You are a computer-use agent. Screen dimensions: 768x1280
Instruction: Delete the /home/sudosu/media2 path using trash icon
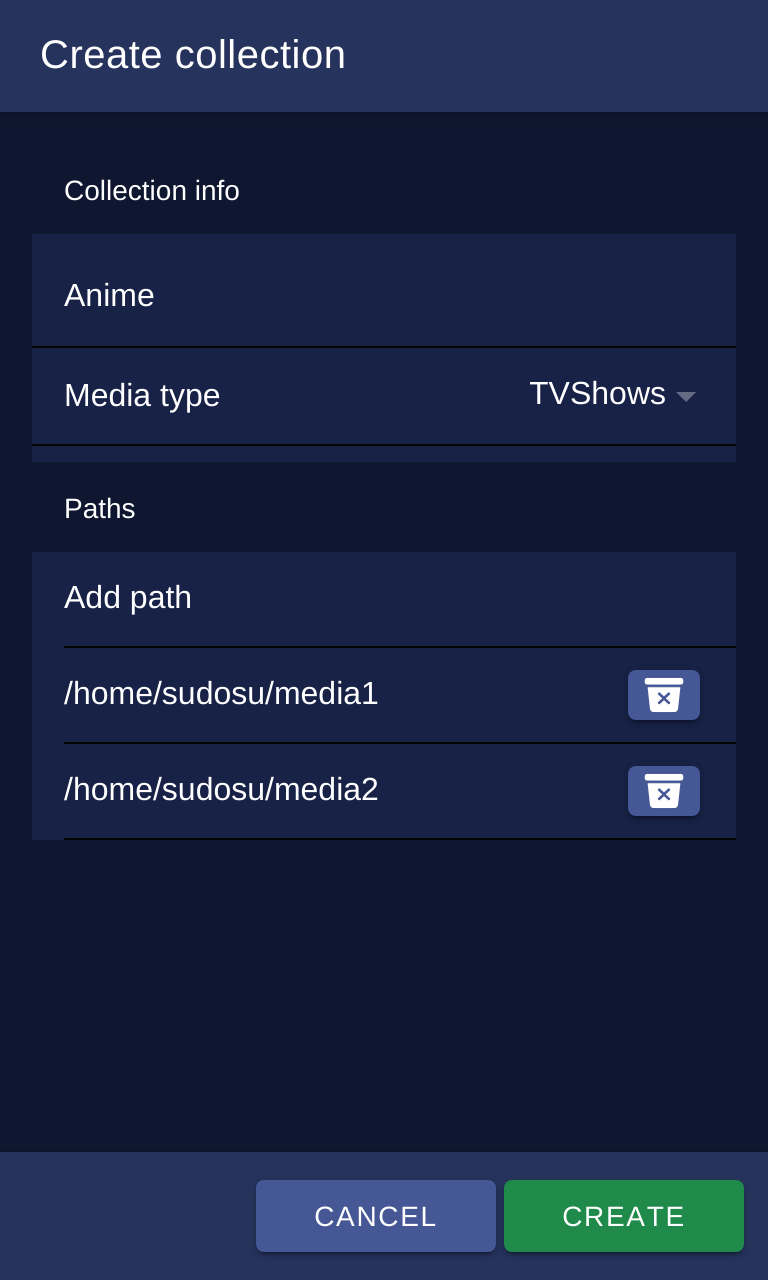click(x=664, y=791)
